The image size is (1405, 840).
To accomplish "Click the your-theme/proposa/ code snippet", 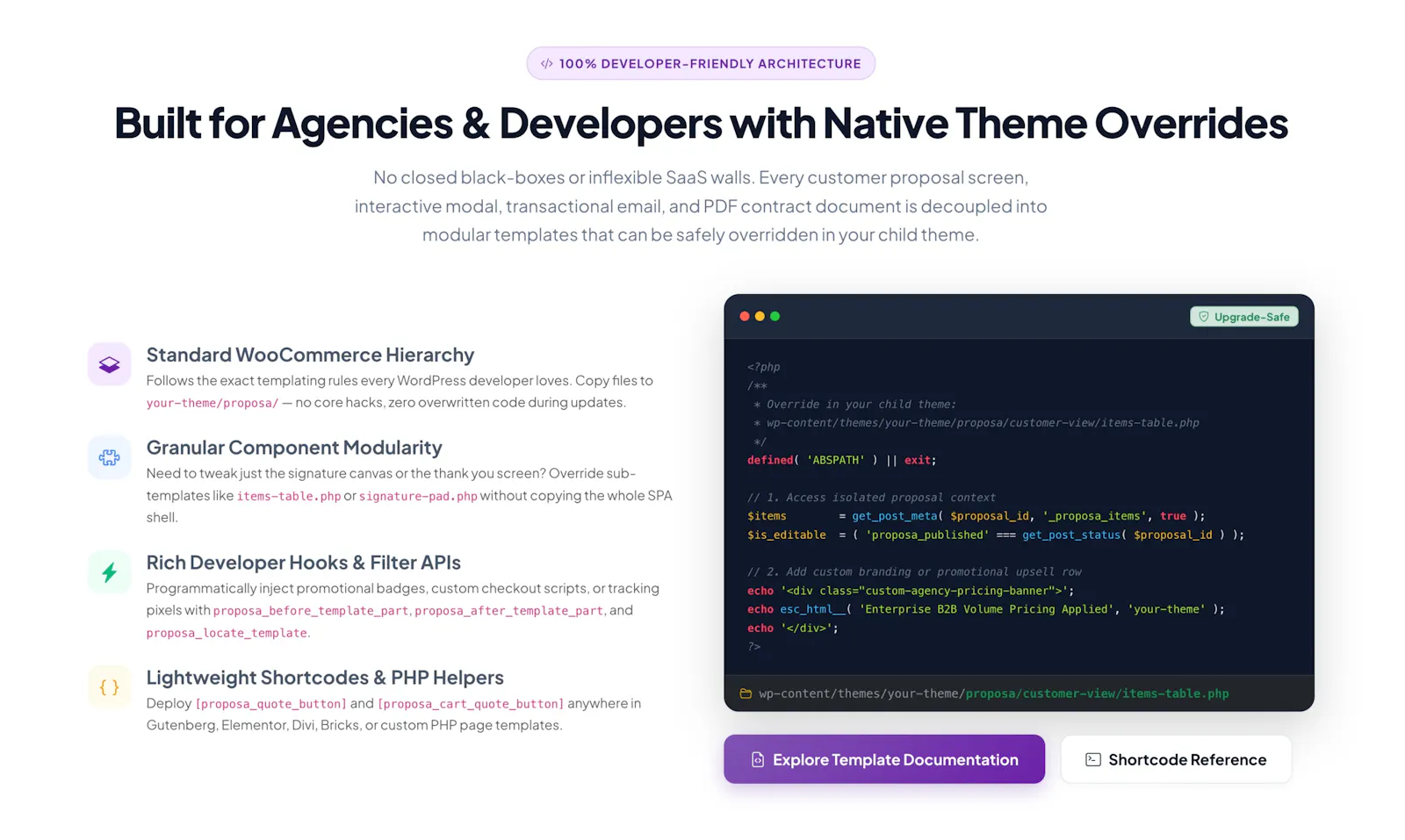I will 213,403.
